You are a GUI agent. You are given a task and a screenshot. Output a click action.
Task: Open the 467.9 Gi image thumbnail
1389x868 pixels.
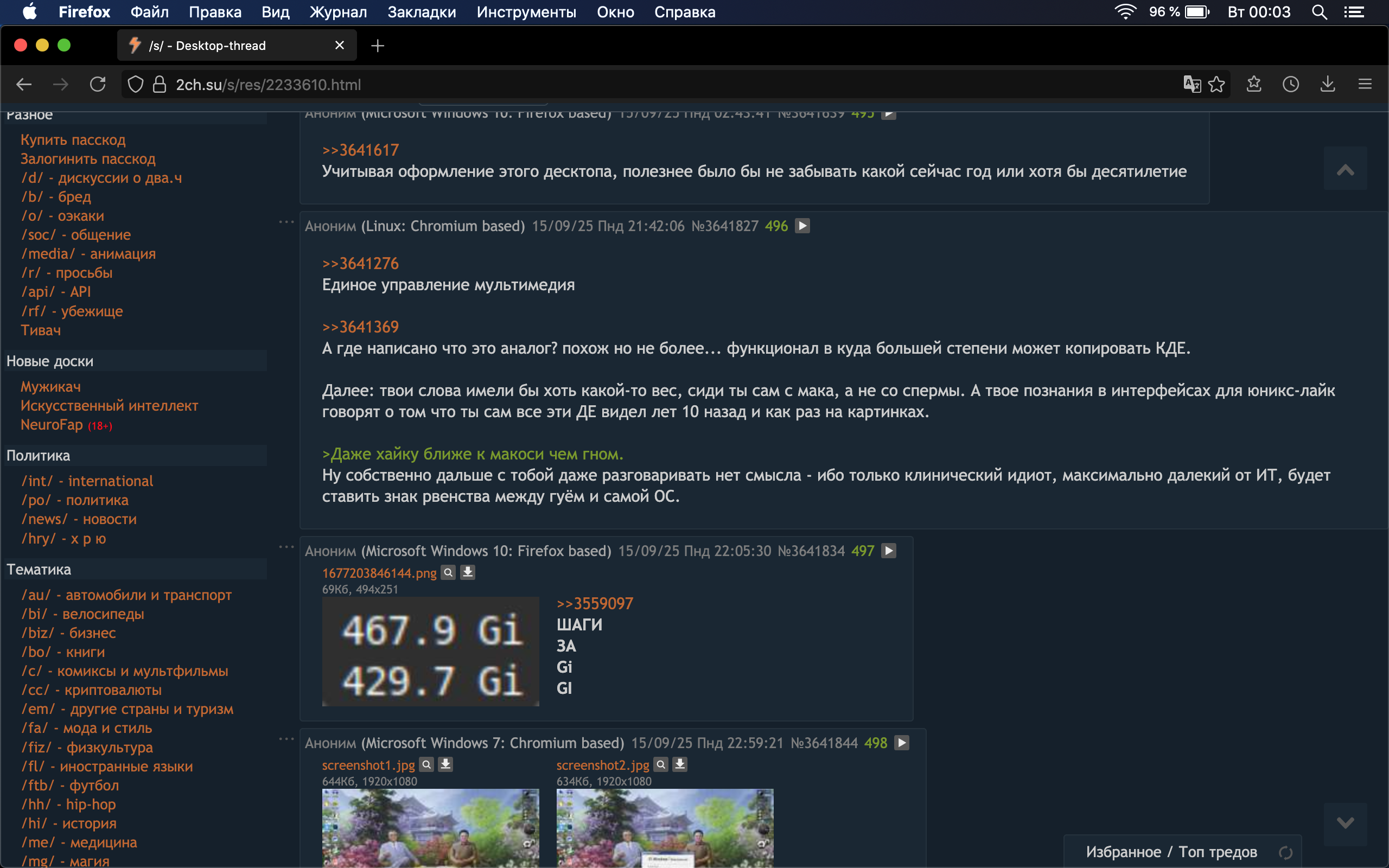click(430, 652)
